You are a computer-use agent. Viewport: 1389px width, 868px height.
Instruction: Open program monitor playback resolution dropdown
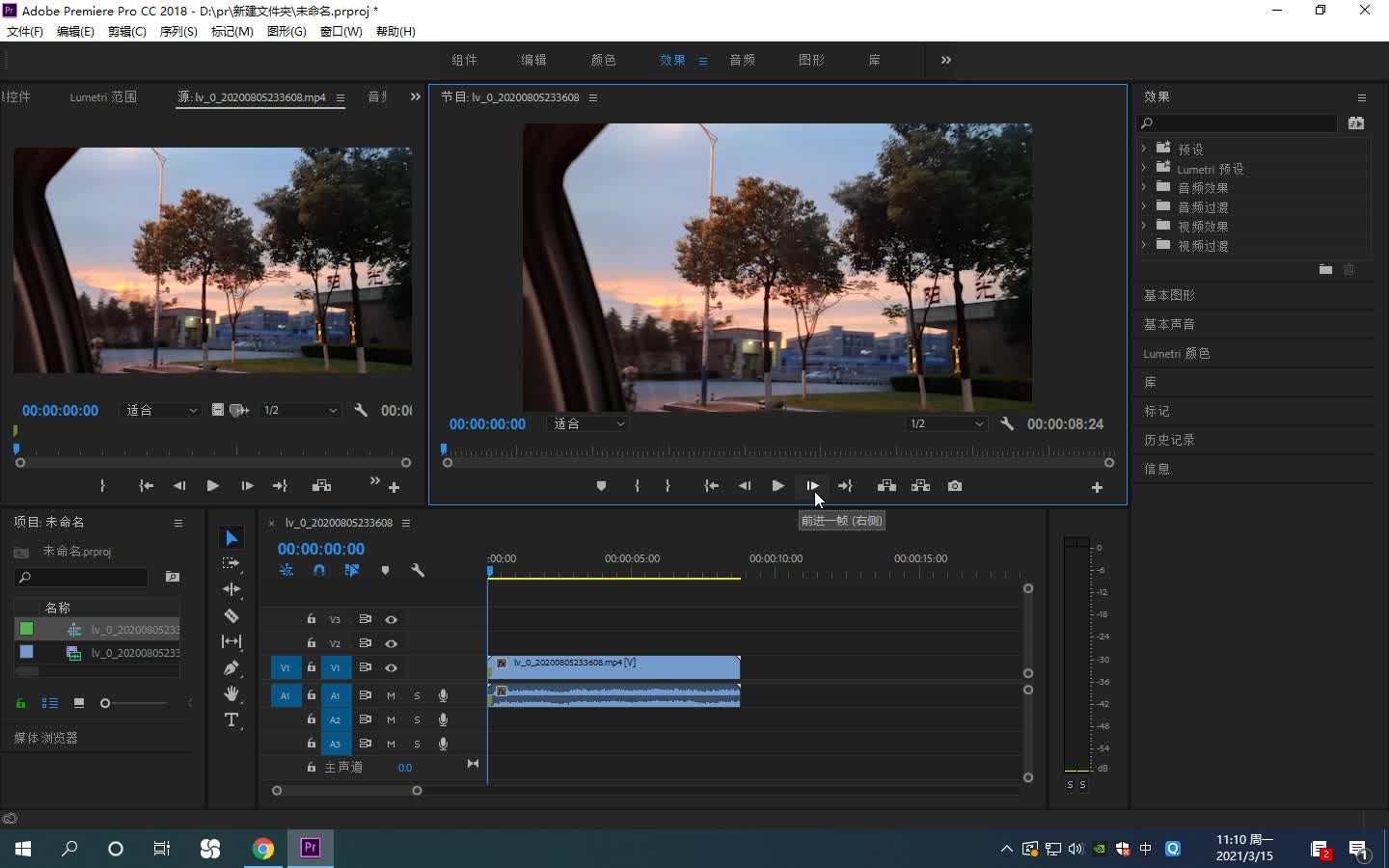click(946, 423)
